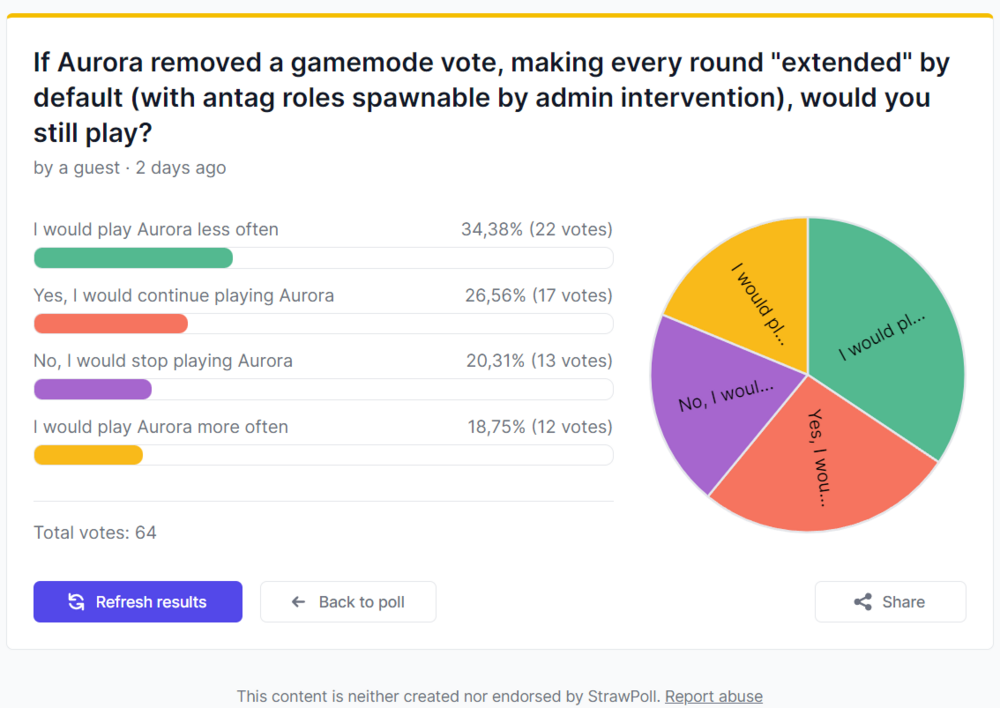Click the yellow progress bar

tap(88, 455)
